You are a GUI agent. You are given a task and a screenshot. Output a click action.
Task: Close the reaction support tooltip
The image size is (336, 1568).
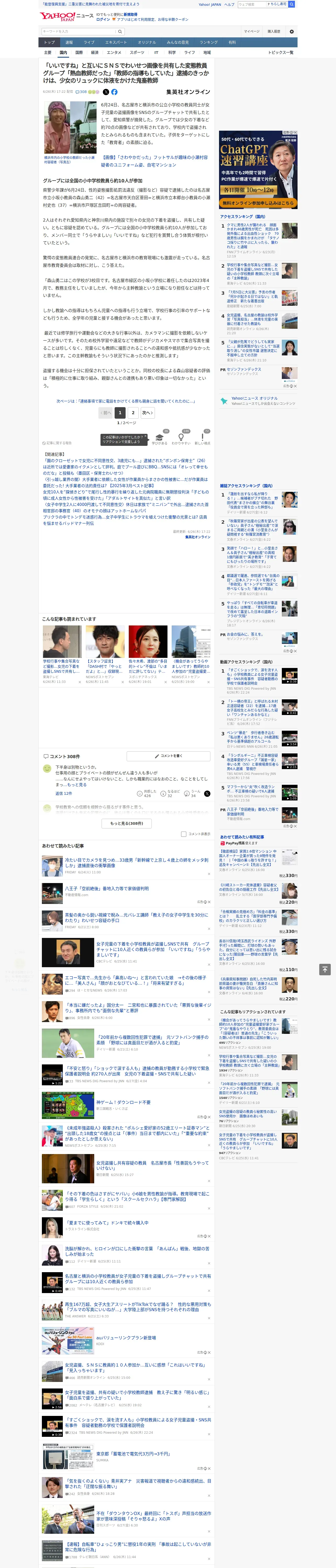point(146,437)
